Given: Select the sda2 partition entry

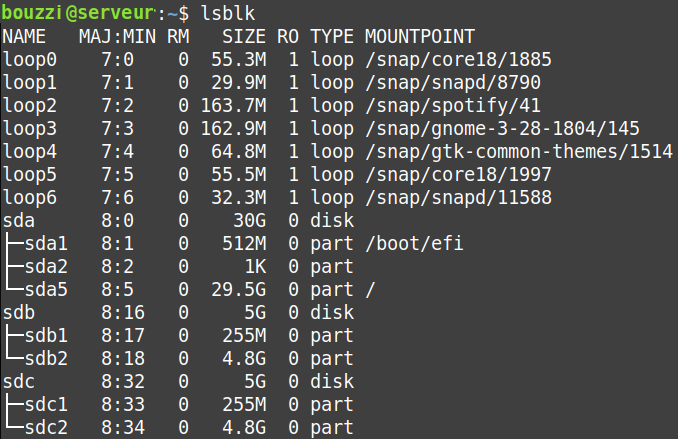Looking at the screenshot, I should pyautogui.click(x=46, y=266).
